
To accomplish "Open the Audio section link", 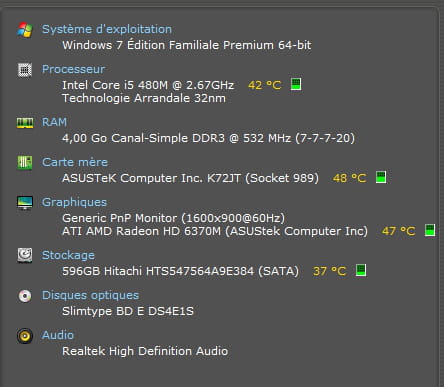I will (58, 335).
